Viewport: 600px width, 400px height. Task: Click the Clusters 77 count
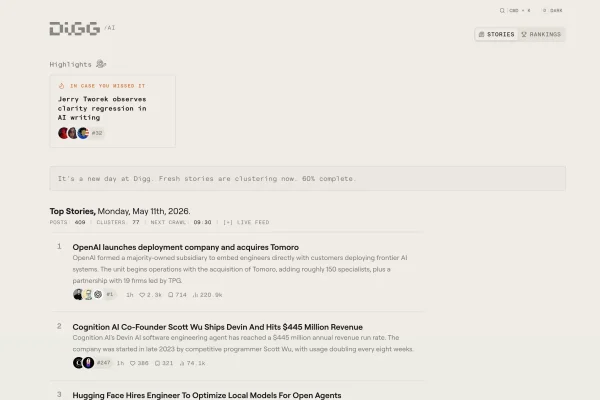(118, 222)
